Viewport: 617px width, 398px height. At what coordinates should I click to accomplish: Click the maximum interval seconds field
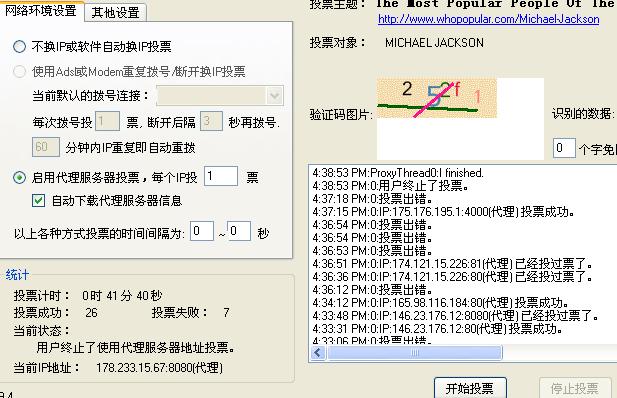tap(239, 231)
